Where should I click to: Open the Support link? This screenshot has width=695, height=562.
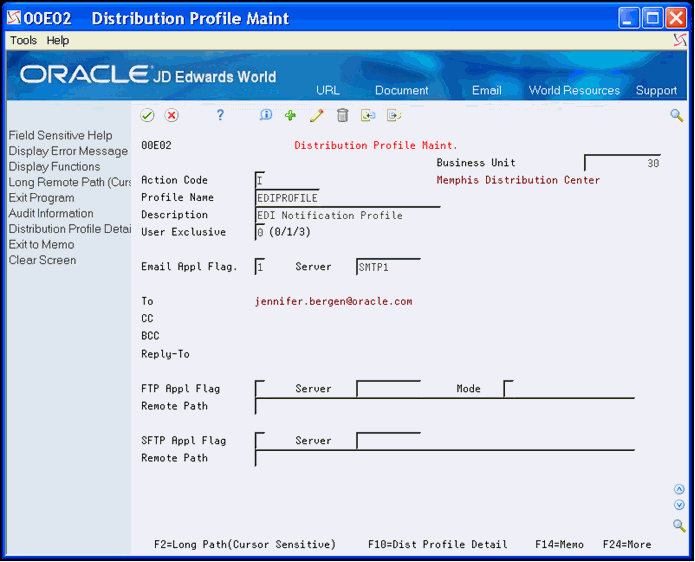[x=656, y=90]
